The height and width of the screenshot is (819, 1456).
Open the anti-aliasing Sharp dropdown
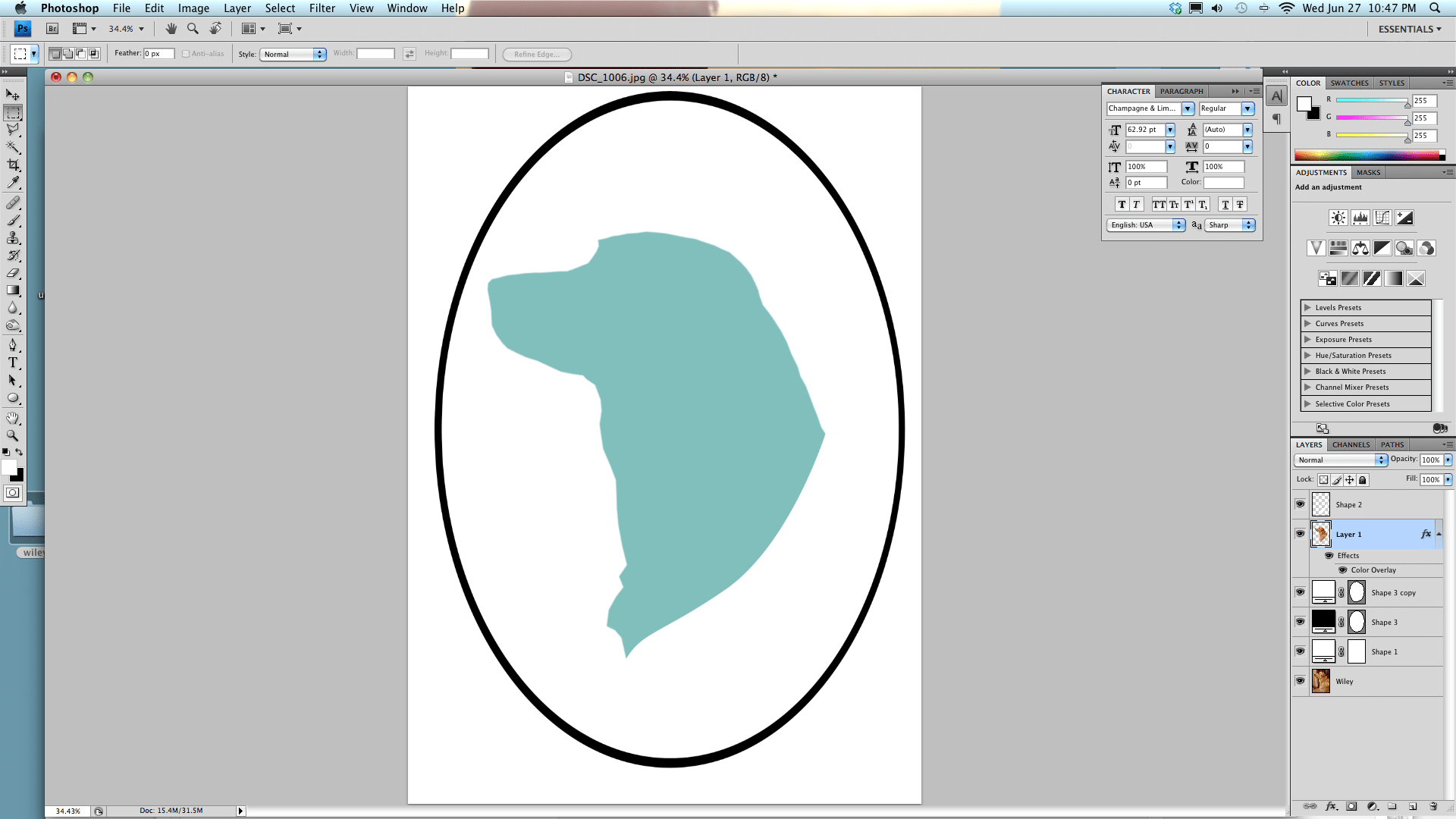(1230, 225)
